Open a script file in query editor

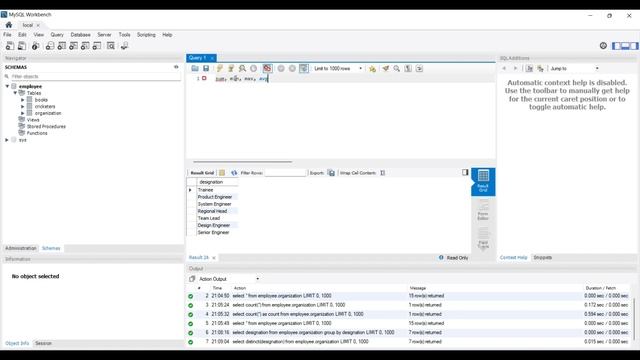click(195, 69)
